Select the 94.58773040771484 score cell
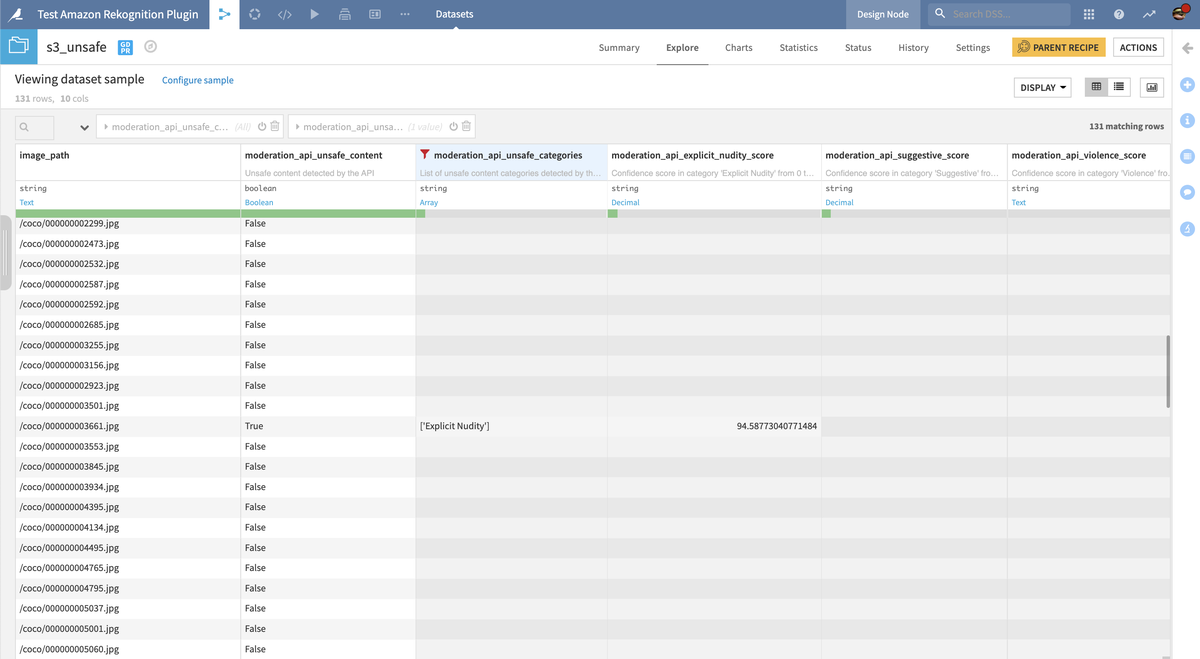This screenshot has height=659, width=1200. [x=715, y=426]
